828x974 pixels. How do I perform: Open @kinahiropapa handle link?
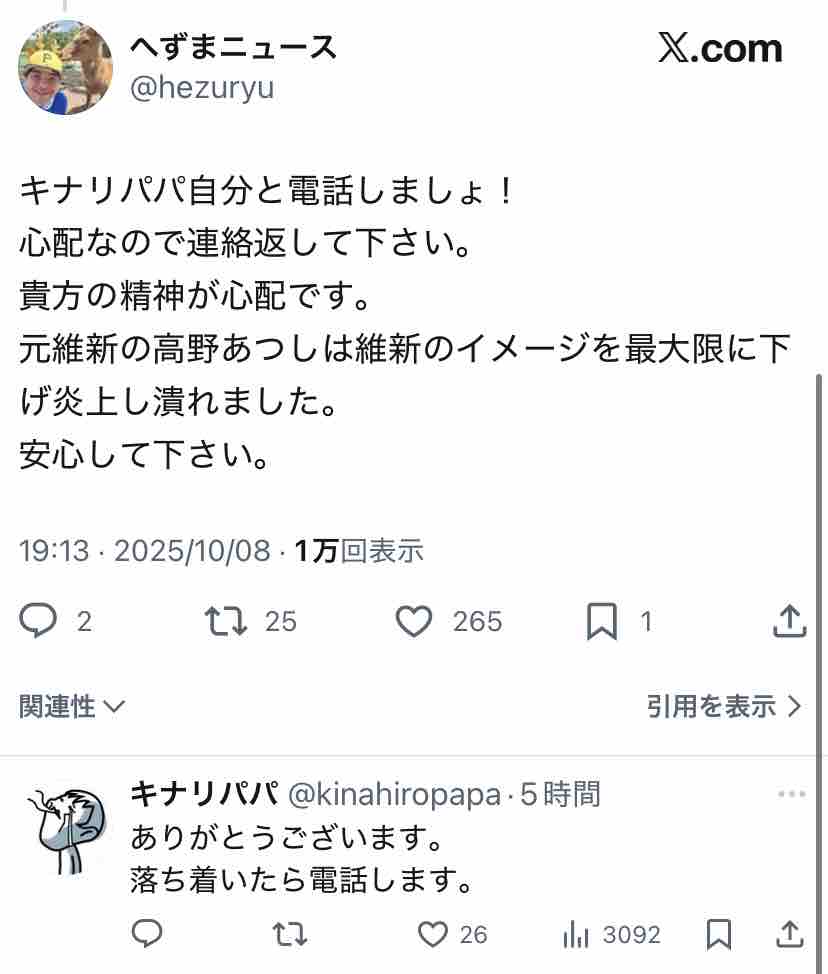(x=394, y=794)
